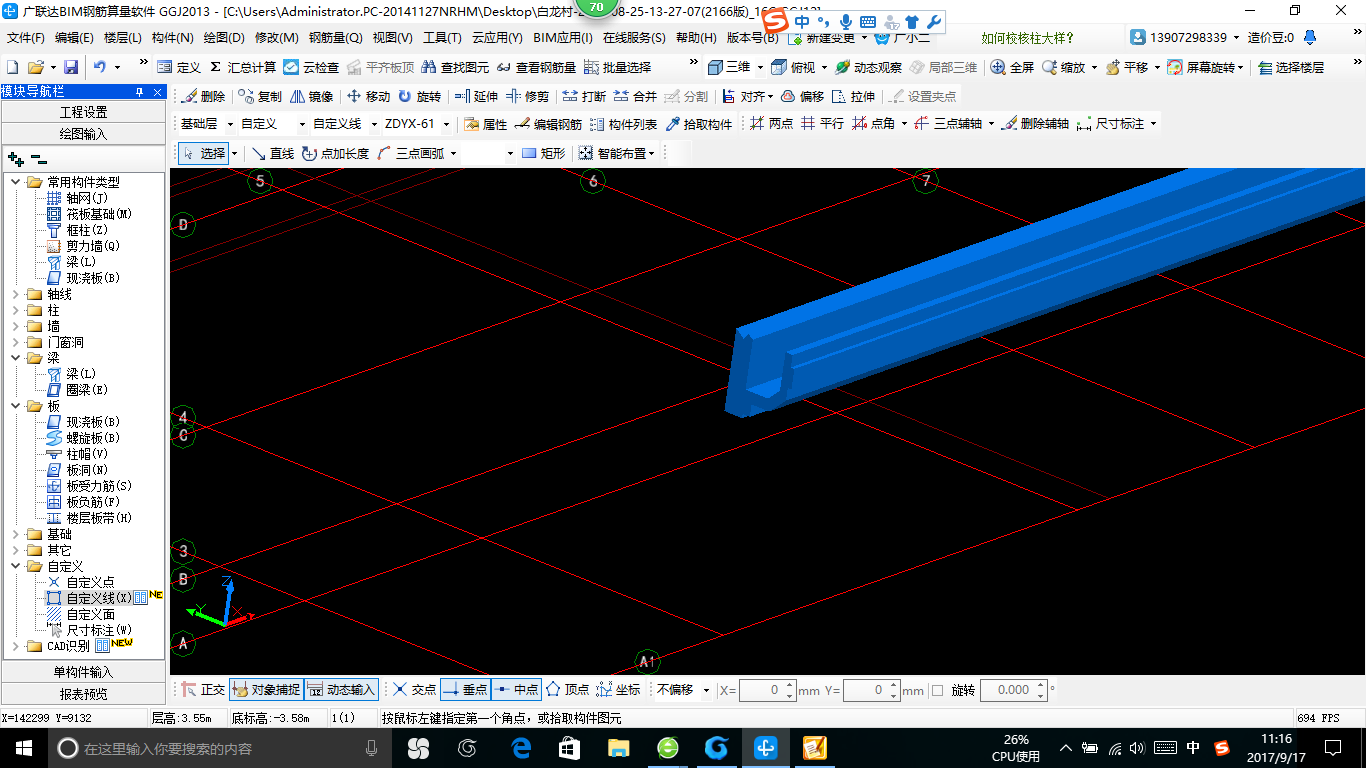
Task: Click the Windows search box on taskbar
Action: pyautogui.click(x=218, y=748)
